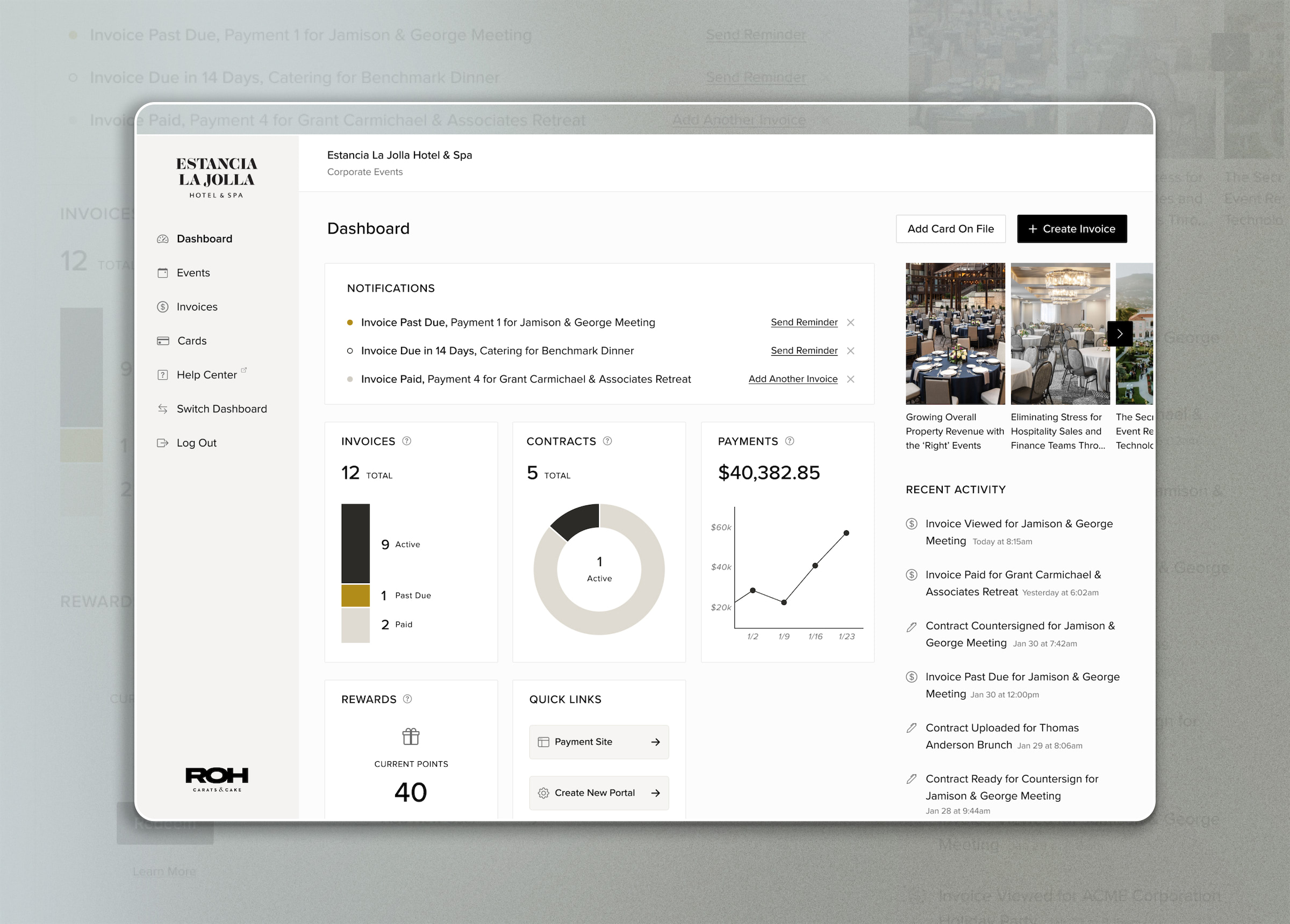Click the Contracts help question mark icon
The image size is (1290, 924).
point(607,441)
